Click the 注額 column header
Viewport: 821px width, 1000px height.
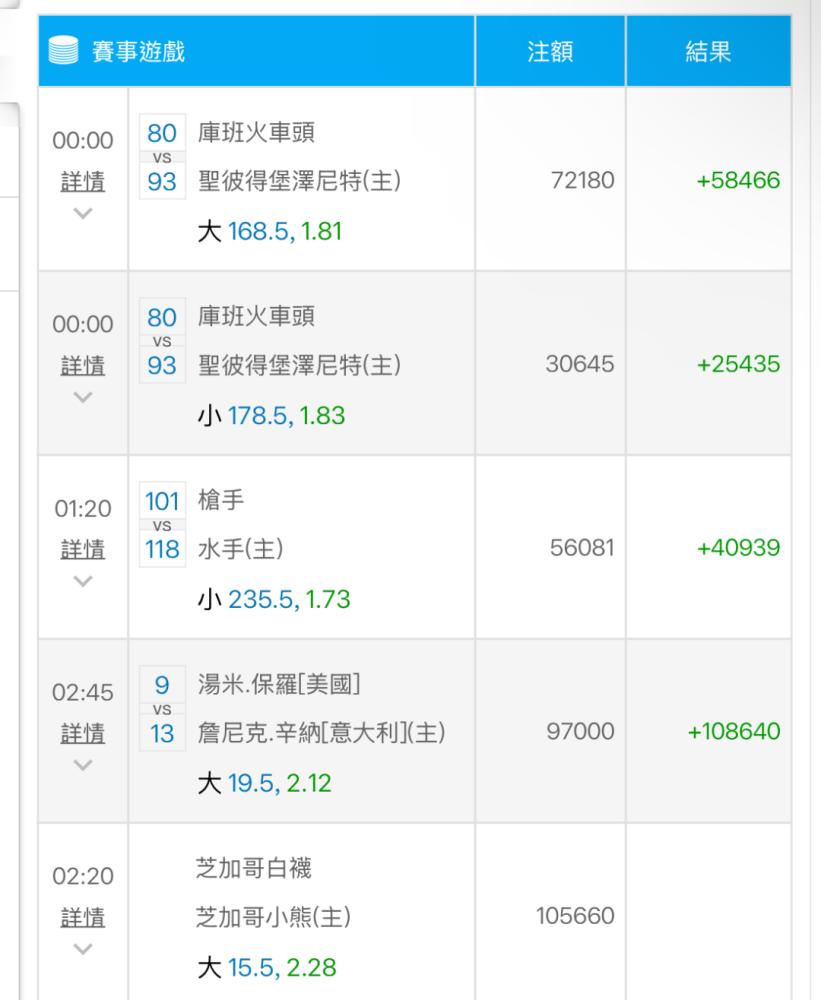[550, 53]
